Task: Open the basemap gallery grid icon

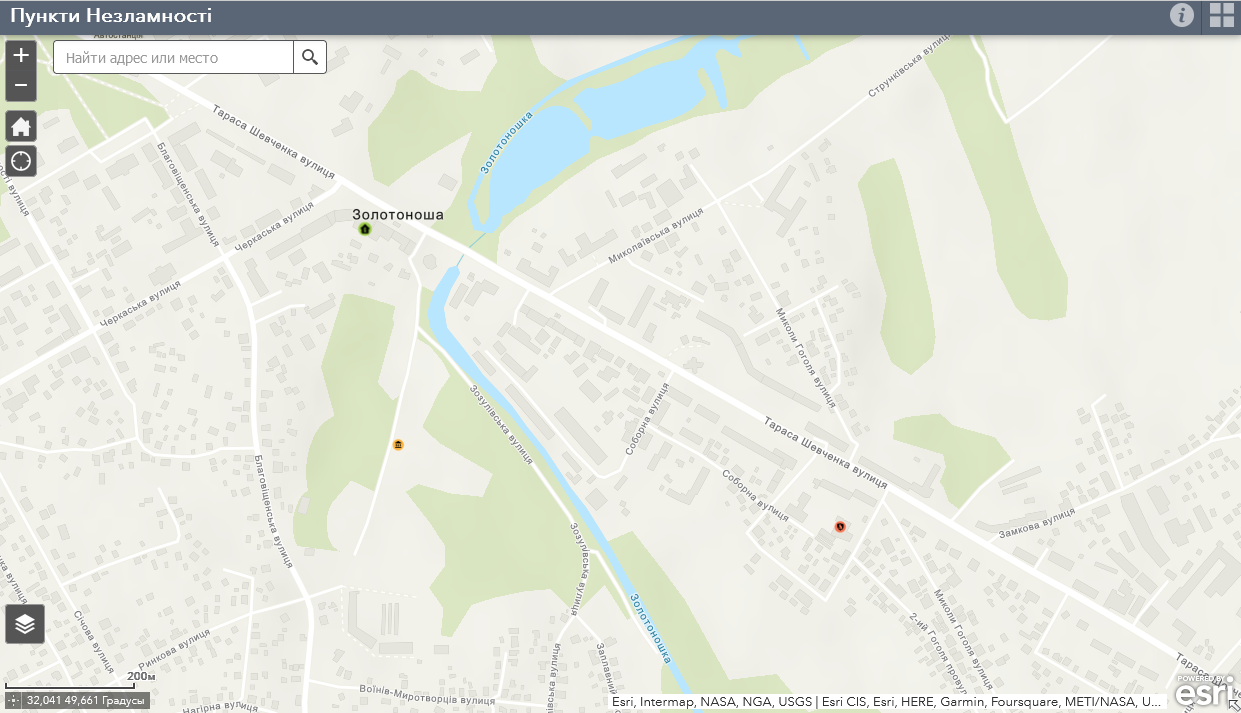Action: 1222,15
